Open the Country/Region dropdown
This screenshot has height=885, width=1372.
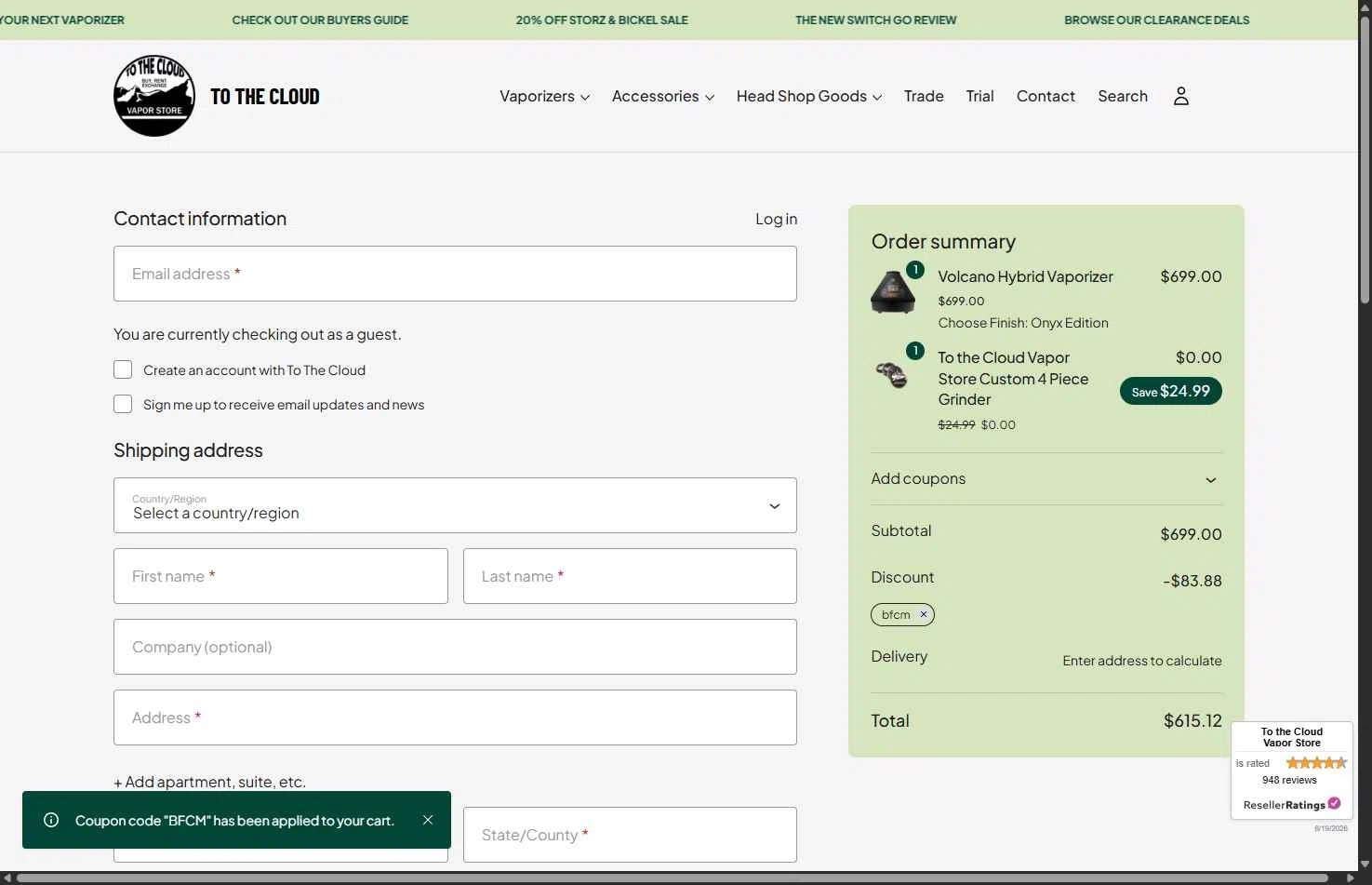pyautogui.click(x=455, y=505)
